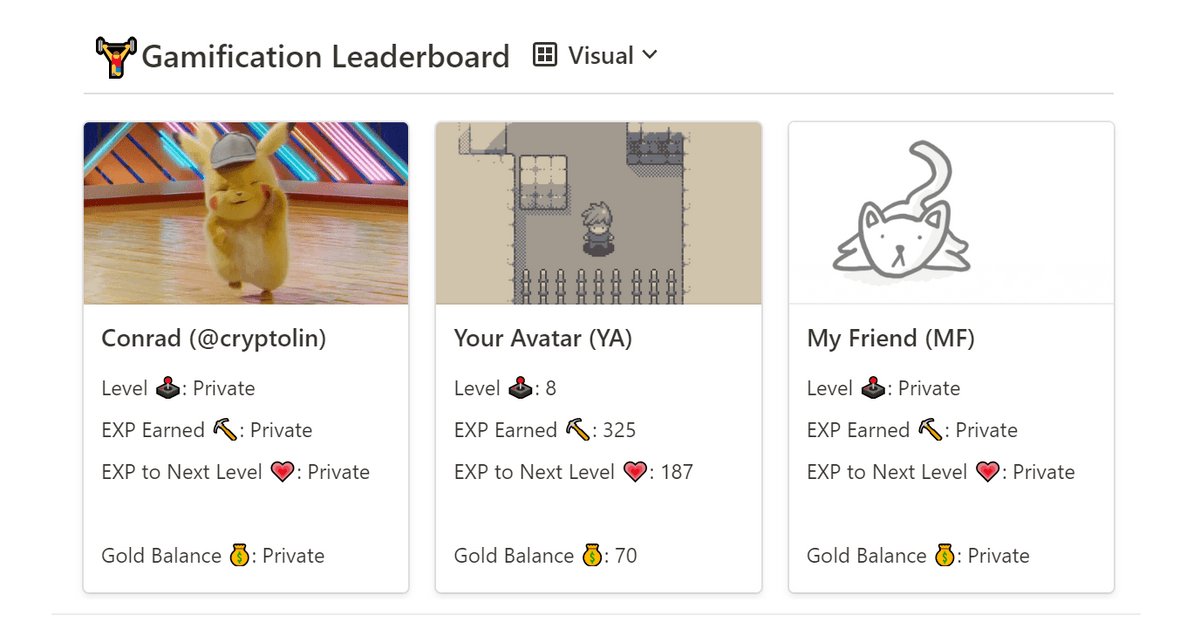Image resolution: width=1200 pixels, height=644 pixels.
Task: Click money bag icon in Your Avatar's Gold Balance
Action: (592, 555)
